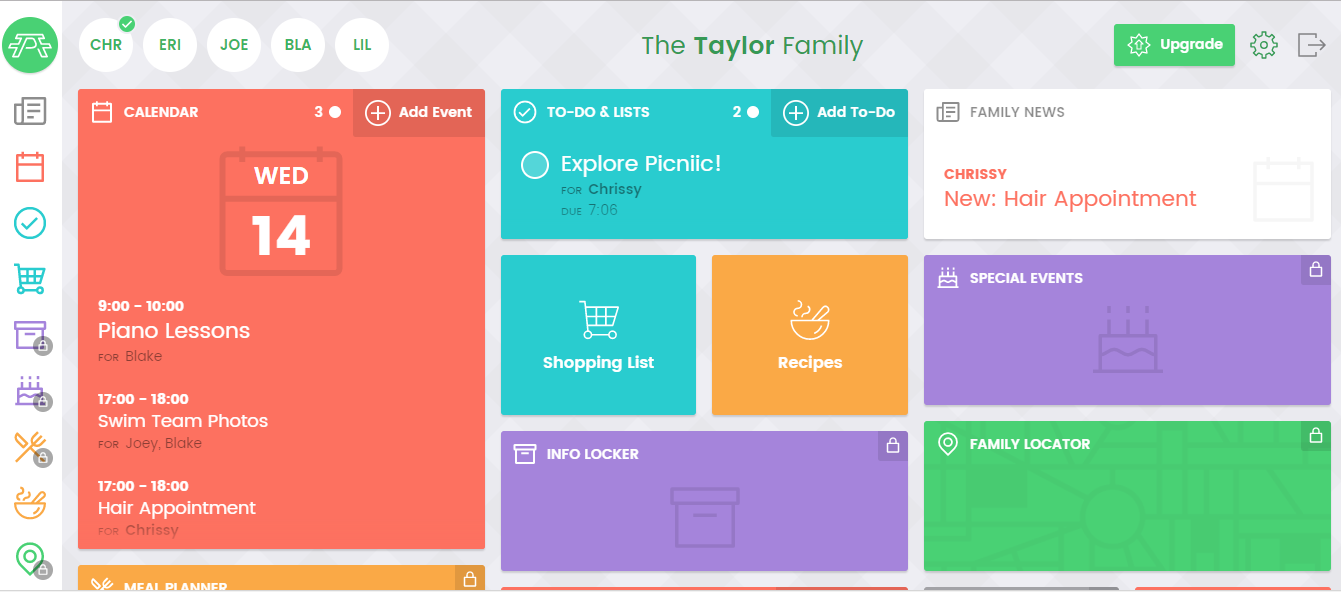The height and width of the screenshot is (592, 1341).
Task: Click the lock icon on Info Locker card
Action: tap(893, 446)
